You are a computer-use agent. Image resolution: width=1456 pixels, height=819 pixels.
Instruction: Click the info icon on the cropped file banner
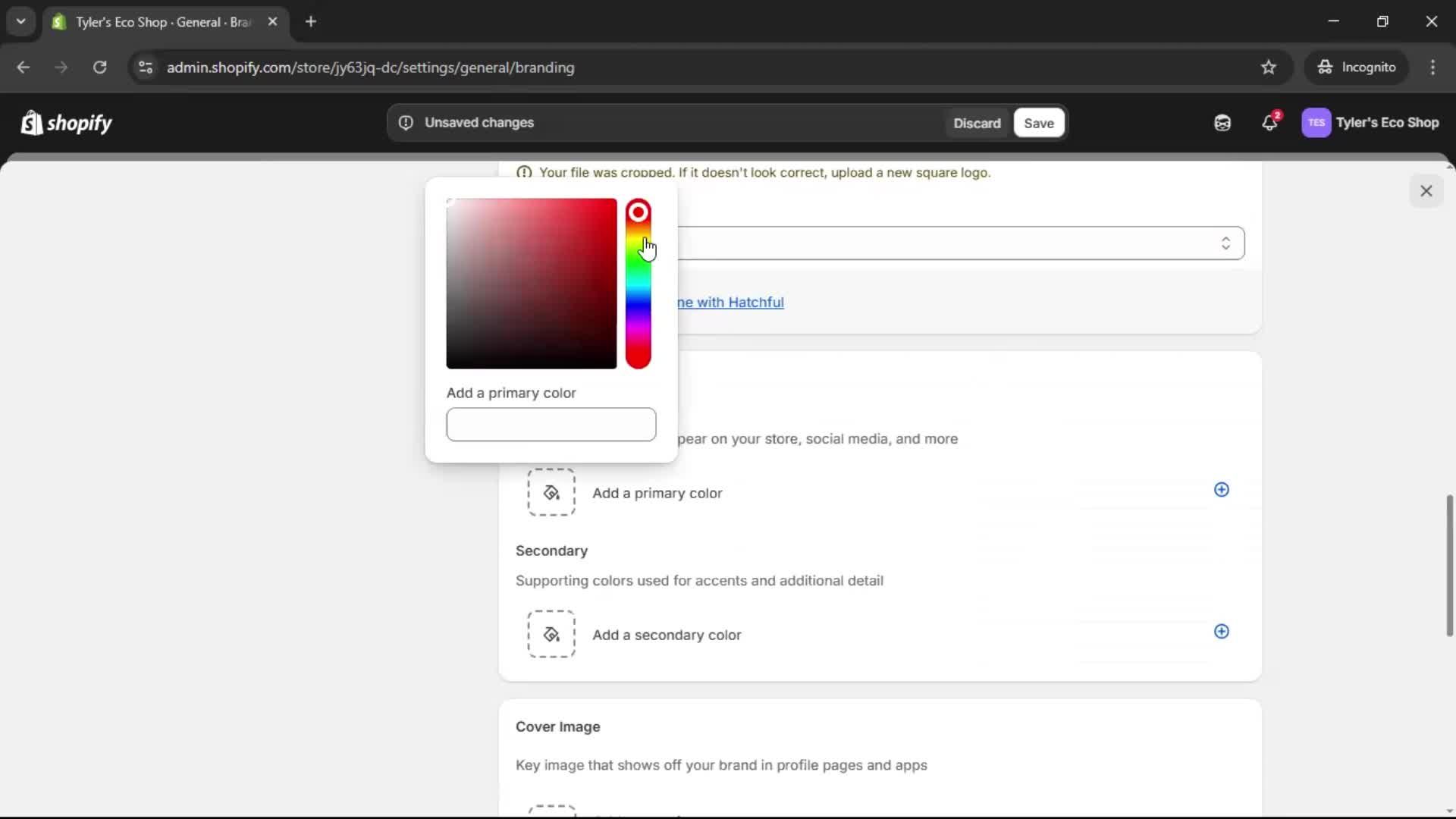(x=525, y=172)
